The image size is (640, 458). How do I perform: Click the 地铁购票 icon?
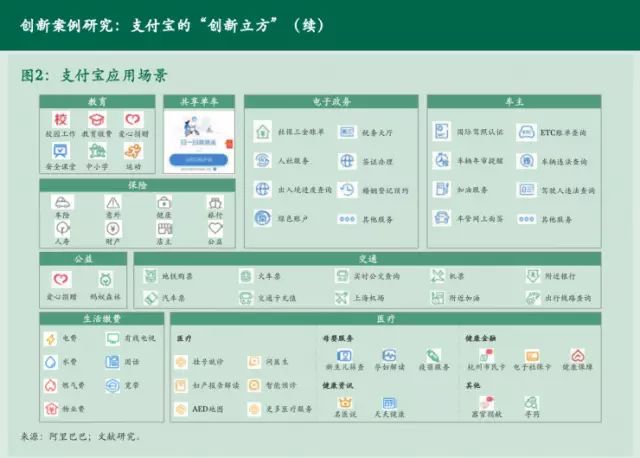click(x=150, y=276)
